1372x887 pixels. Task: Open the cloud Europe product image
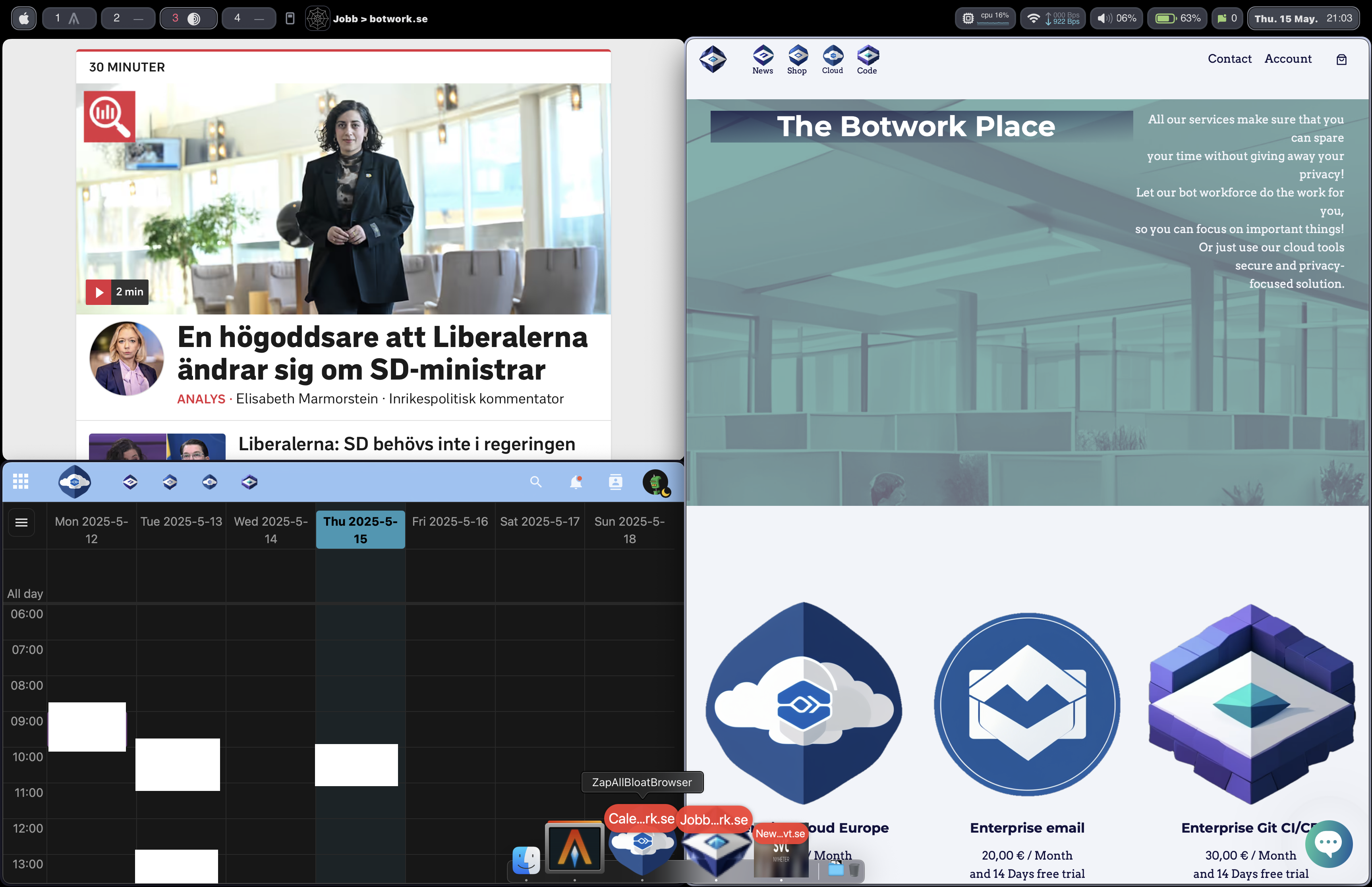pos(804,703)
